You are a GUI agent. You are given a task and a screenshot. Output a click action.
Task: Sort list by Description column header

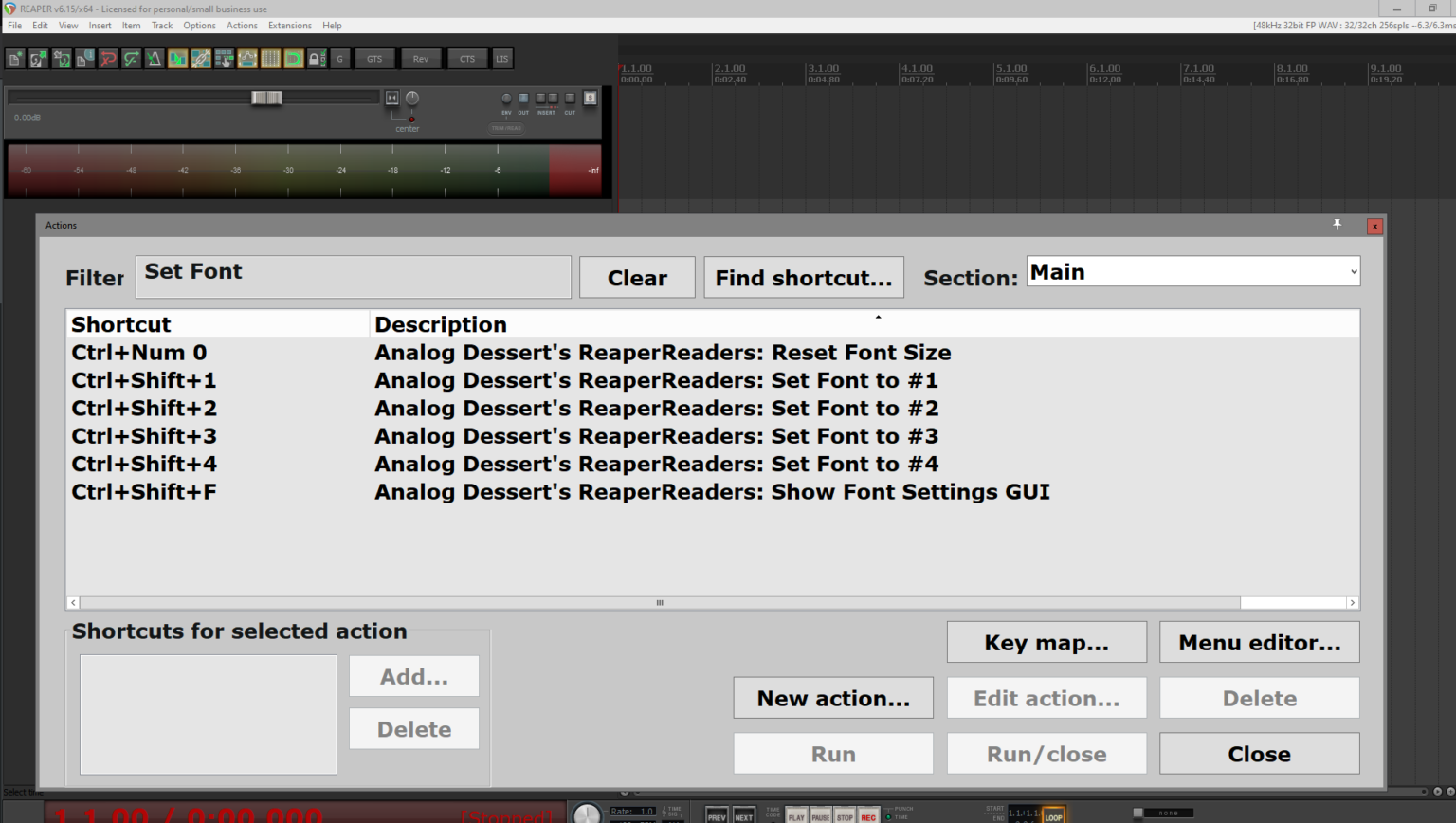click(x=441, y=324)
